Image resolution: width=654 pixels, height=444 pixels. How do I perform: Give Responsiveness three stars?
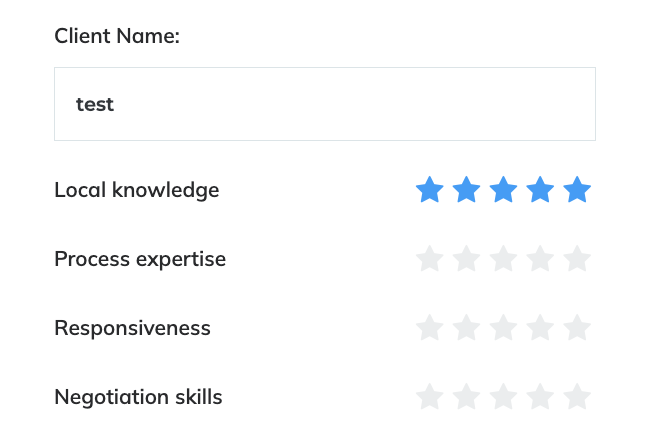[x=503, y=328]
